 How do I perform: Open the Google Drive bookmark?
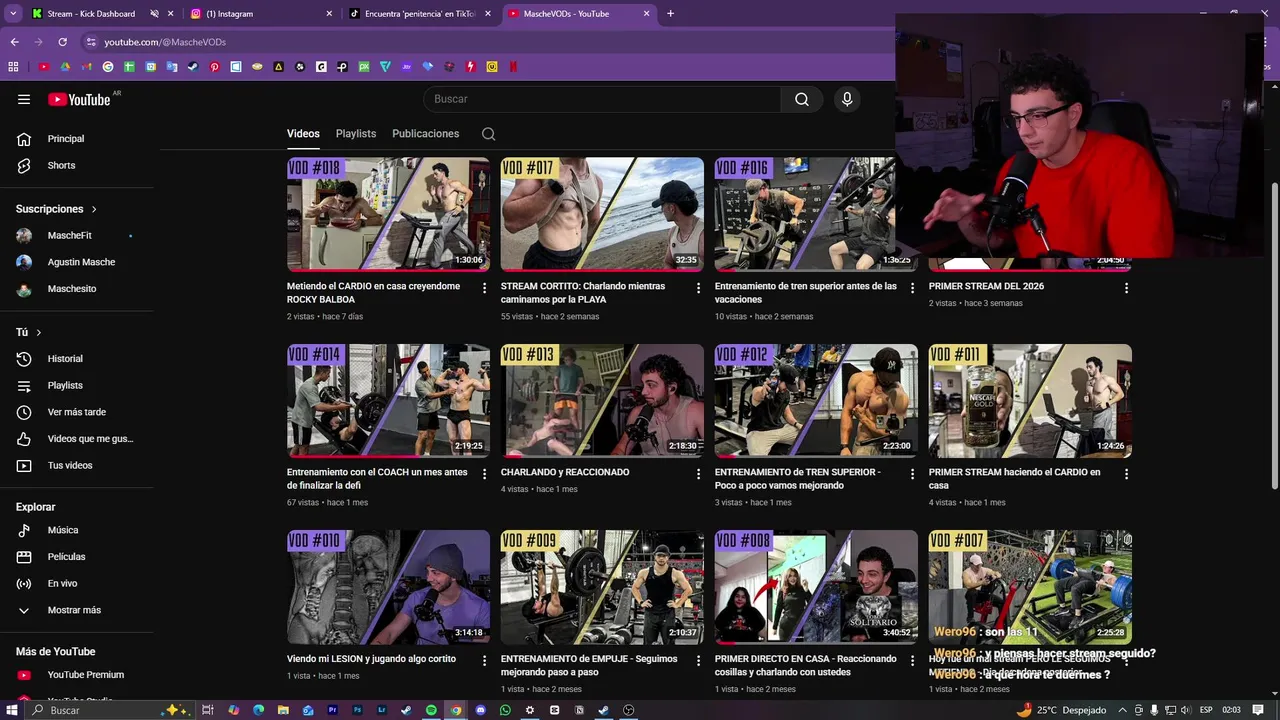[65, 67]
